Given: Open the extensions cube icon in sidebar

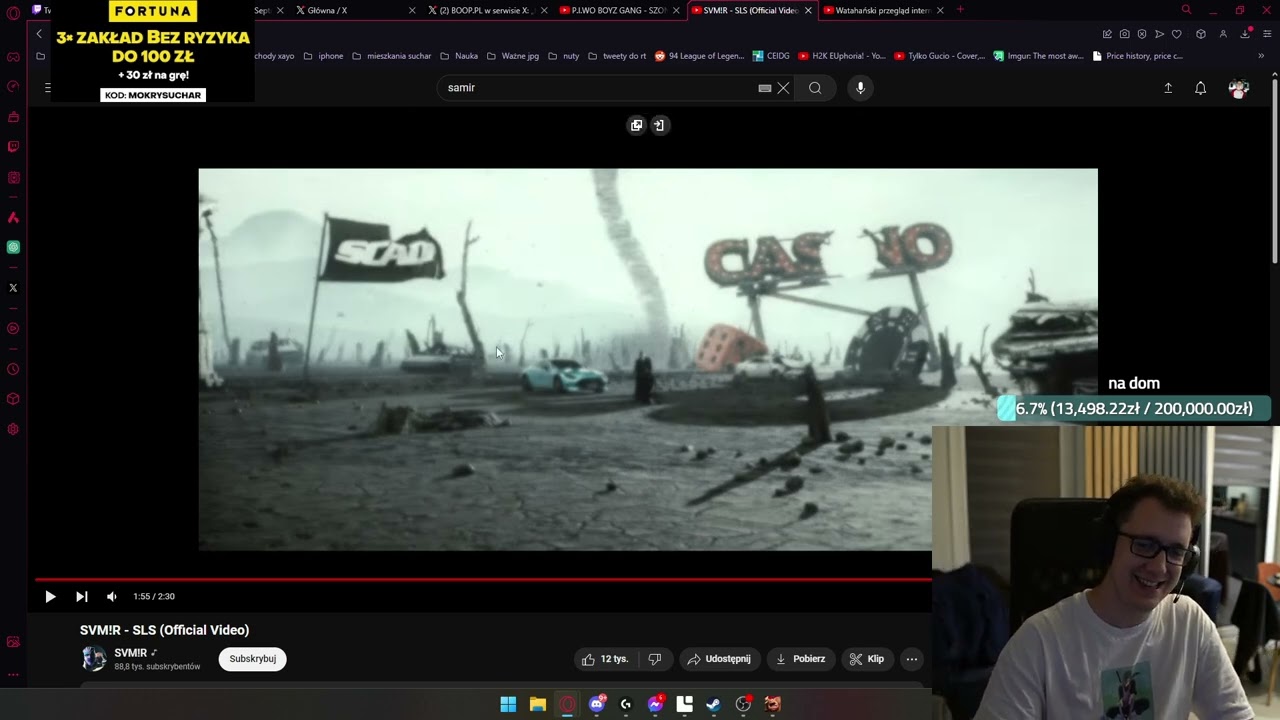Looking at the screenshot, I should [x=13, y=399].
